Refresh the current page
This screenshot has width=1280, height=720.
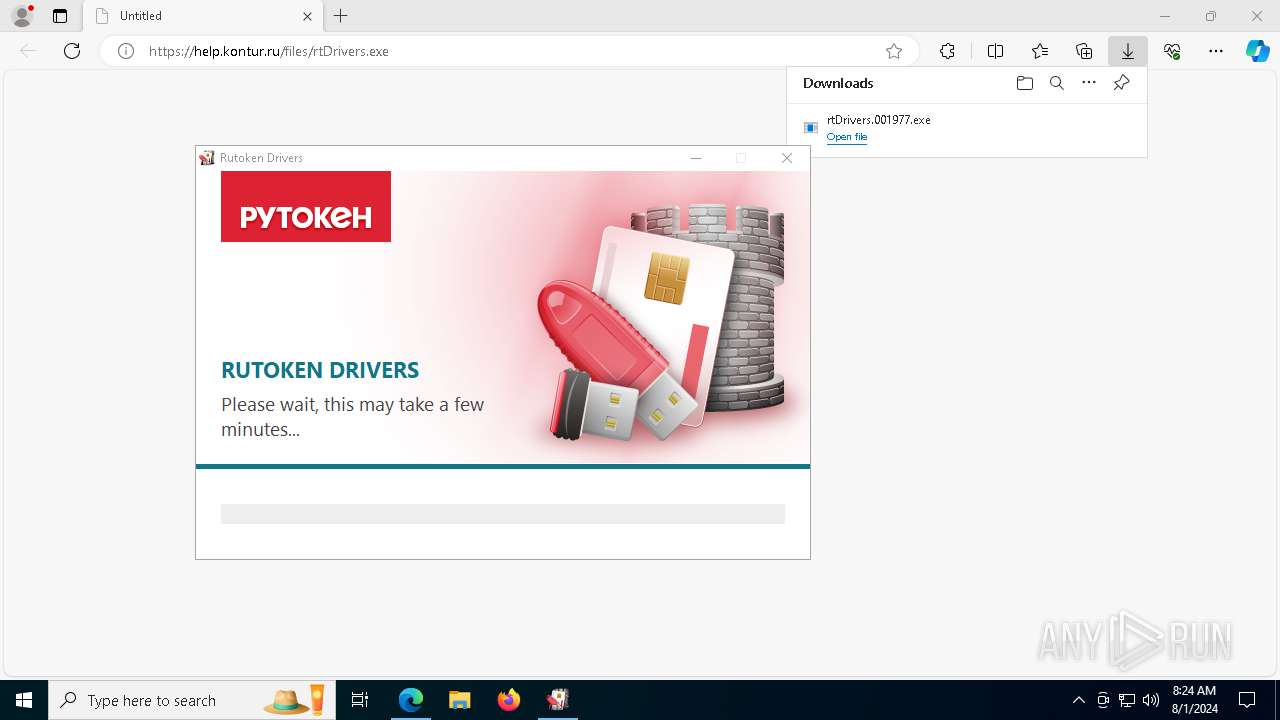[x=72, y=51]
